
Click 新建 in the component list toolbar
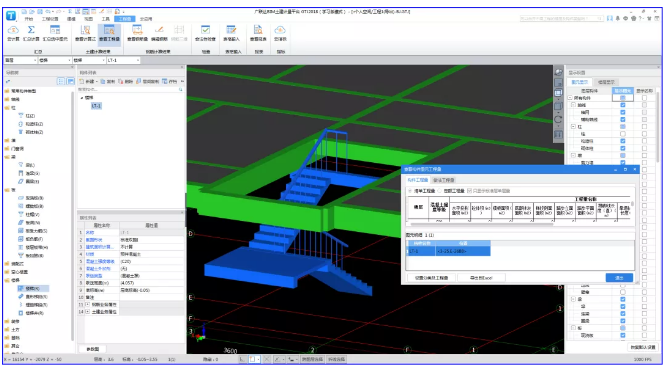[x=88, y=81]
